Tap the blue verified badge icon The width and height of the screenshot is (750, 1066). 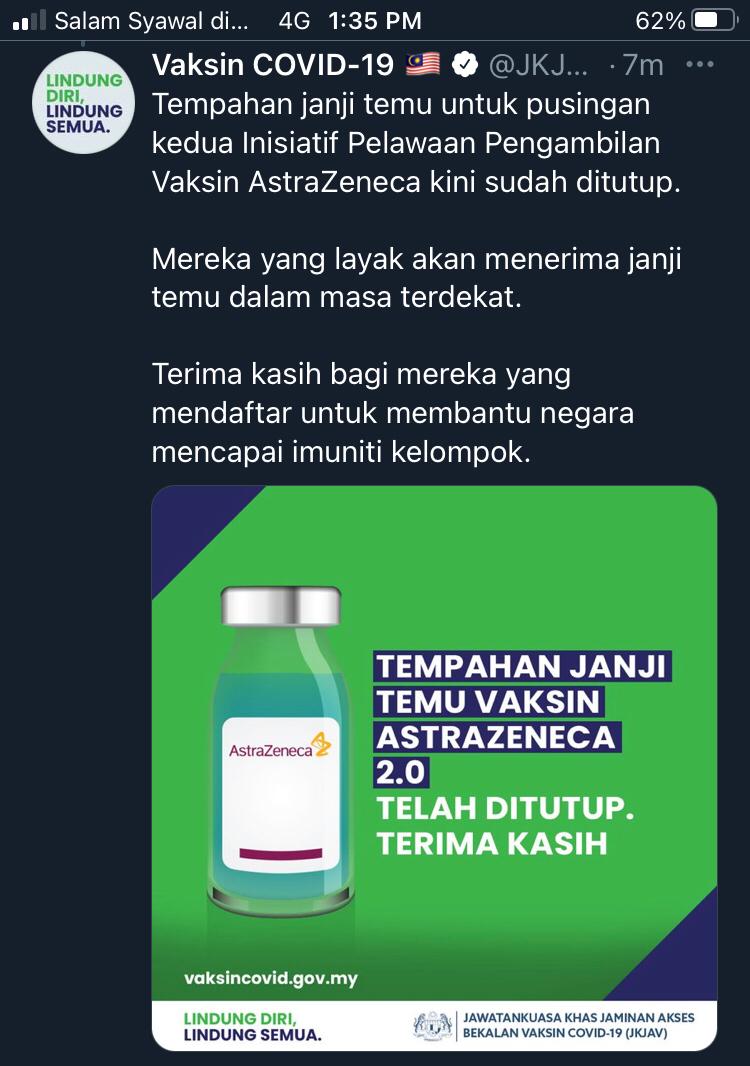click(x=465, y=65)
